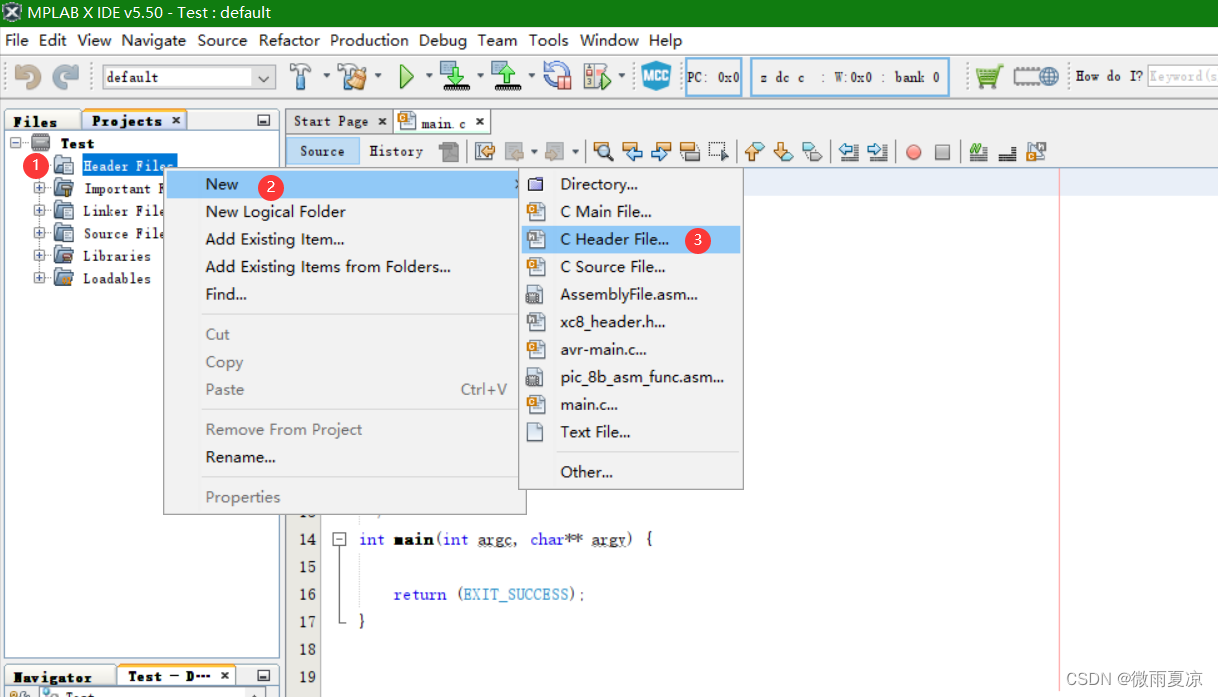Choose Other... in New submenu
Screen dimensions: 1218x697
(x=631, y=472)
